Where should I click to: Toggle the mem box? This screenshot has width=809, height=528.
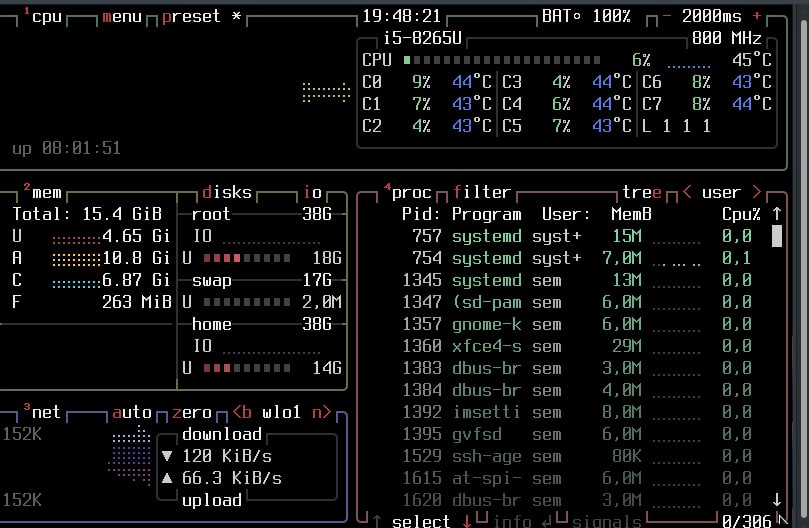point(43,192)
